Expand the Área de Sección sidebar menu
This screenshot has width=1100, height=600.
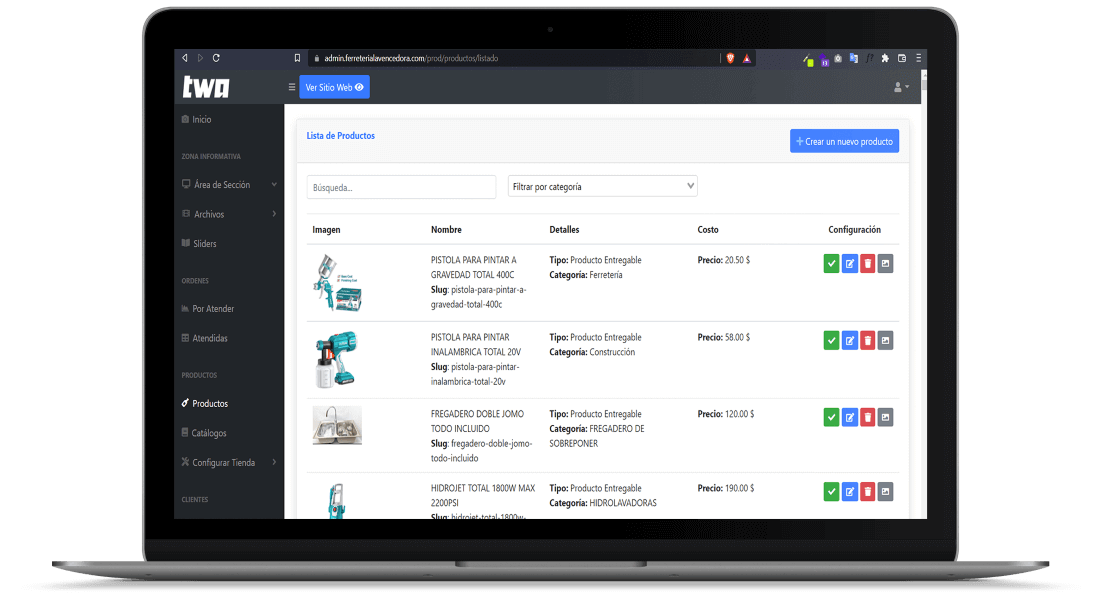click(229, 185)
